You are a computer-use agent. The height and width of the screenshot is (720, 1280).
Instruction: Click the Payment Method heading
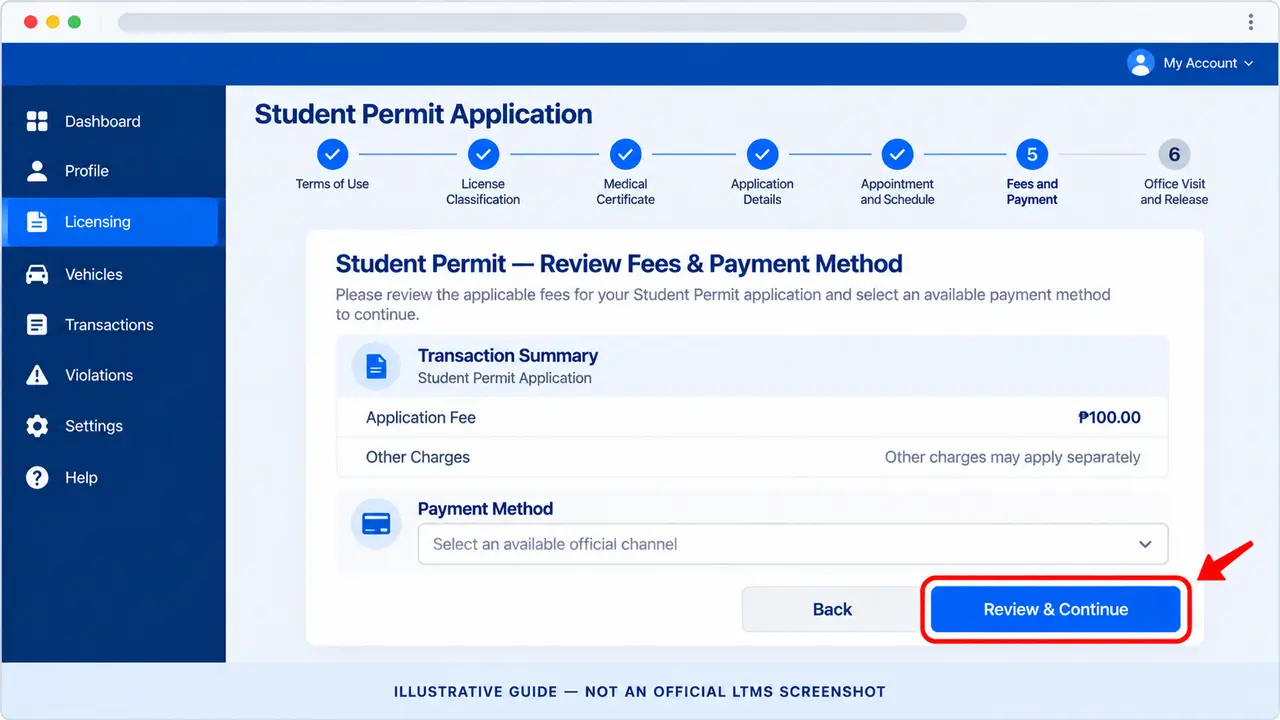pyautogui.click(x=485, y=509)
